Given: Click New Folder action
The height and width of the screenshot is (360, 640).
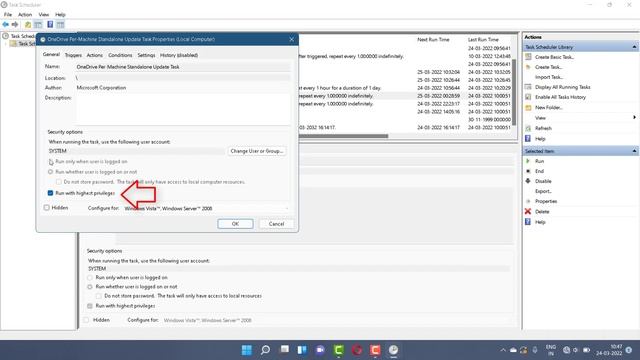Looking at the screenshot, I should tap(549, 108).
